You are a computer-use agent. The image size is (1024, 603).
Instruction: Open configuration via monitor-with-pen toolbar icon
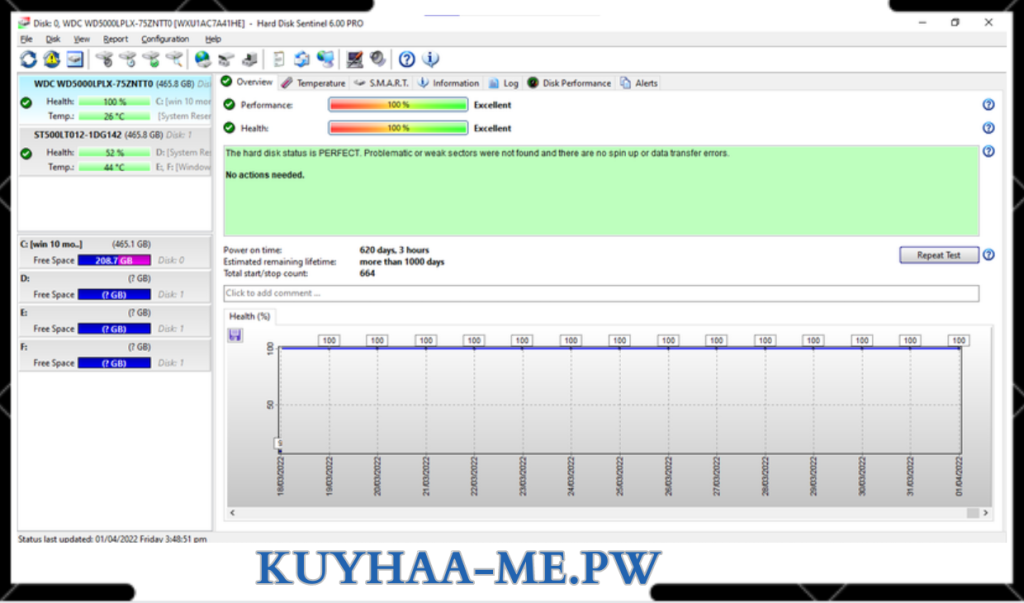(x=355, y=59)
